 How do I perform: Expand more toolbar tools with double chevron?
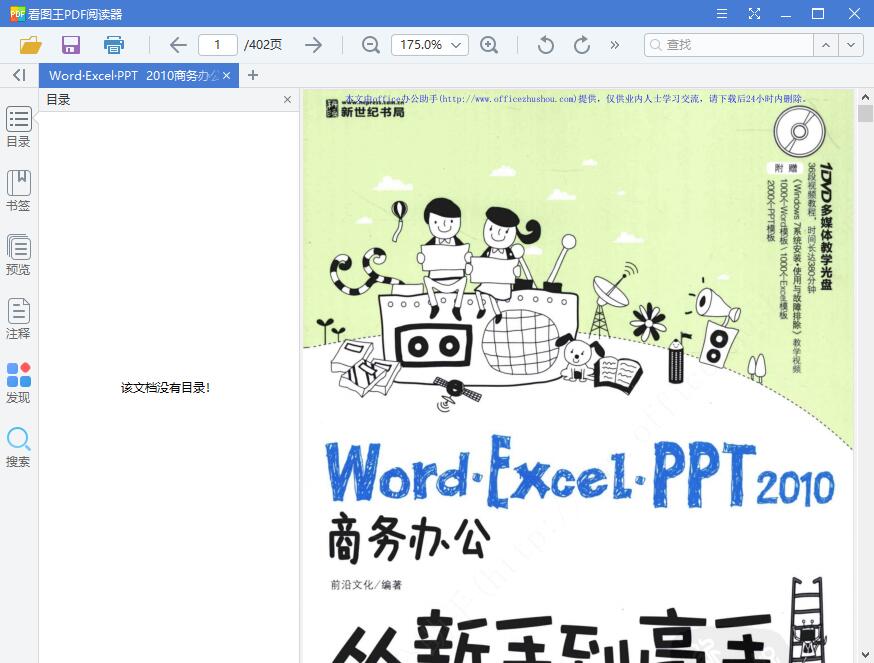tap(614, 45)
